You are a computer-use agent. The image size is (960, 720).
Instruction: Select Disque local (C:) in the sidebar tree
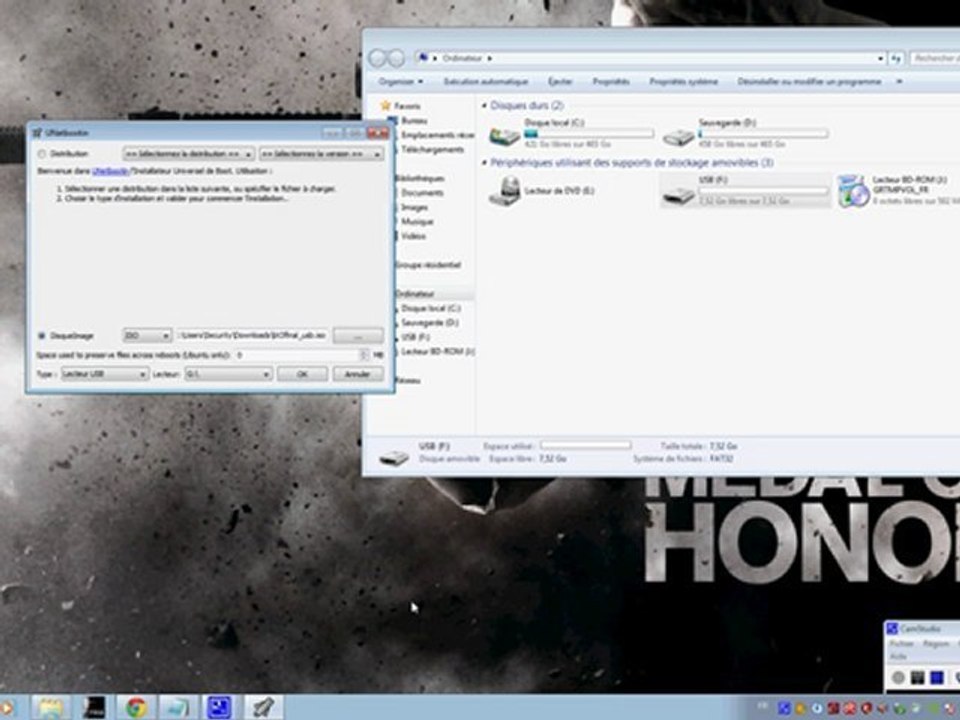click(430, 309)
